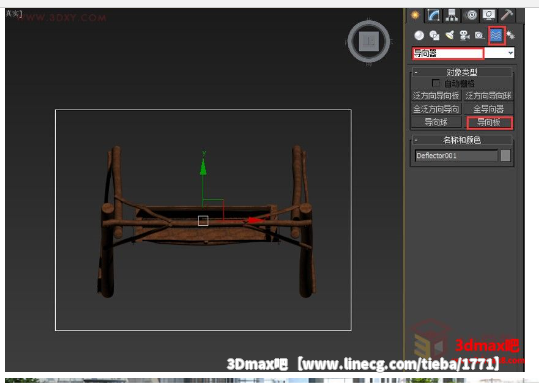
Task: Toggle the 自动栅格 checkbox
Action: pos(436,83)
